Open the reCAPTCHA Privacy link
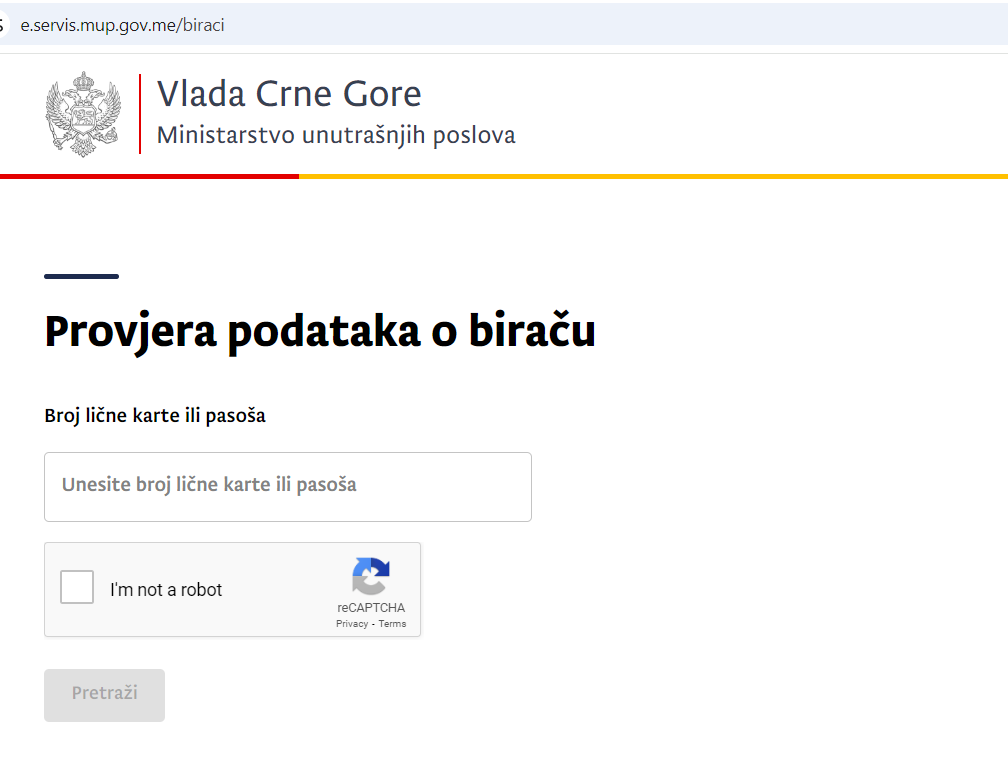 coord(352,624)
